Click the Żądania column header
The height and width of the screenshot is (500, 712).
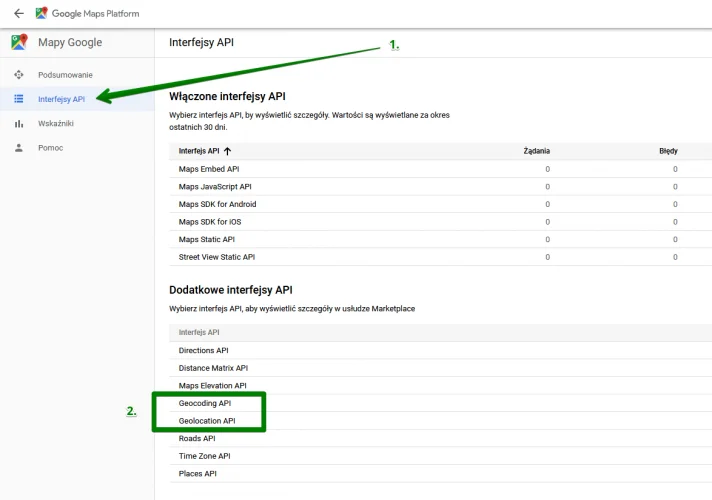click(x=536, y=151)
